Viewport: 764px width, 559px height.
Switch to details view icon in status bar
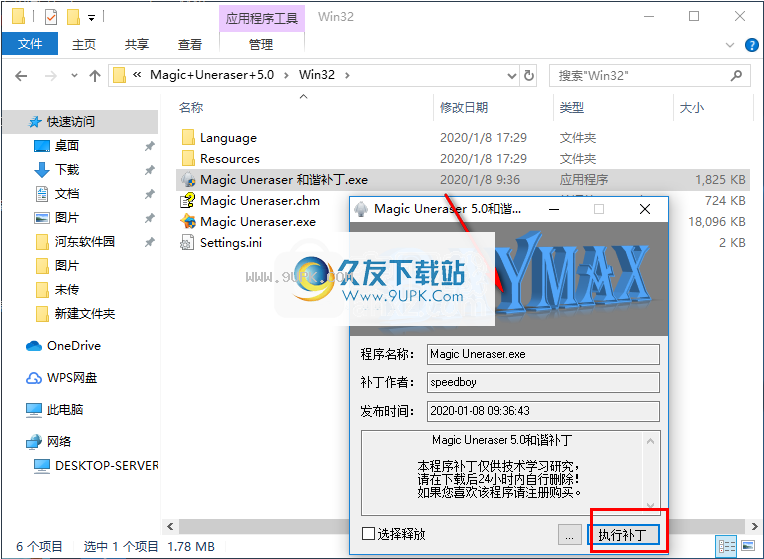tap(727, 546)
